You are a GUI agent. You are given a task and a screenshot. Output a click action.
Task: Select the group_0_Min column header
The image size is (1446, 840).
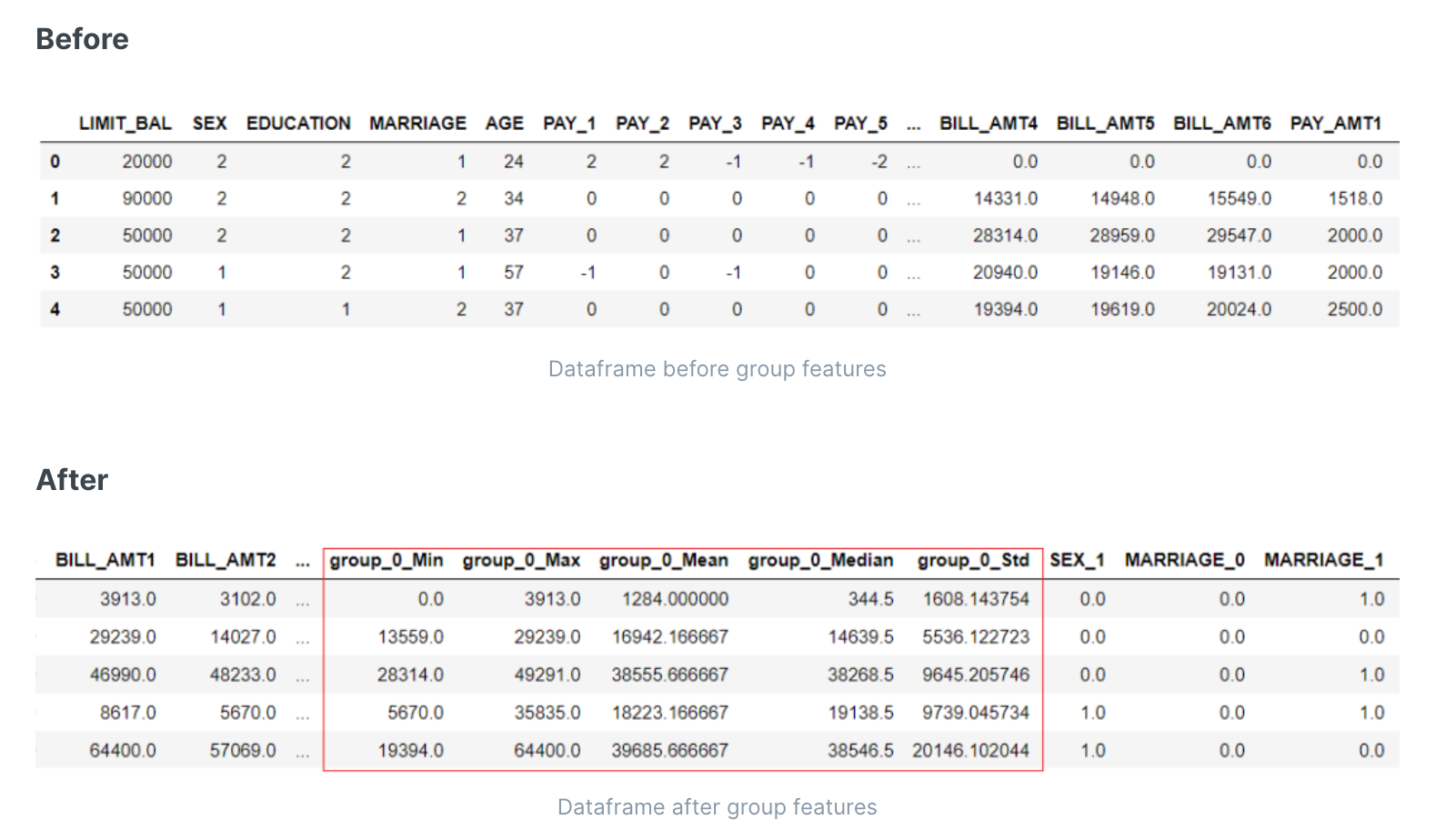(387, 560)
